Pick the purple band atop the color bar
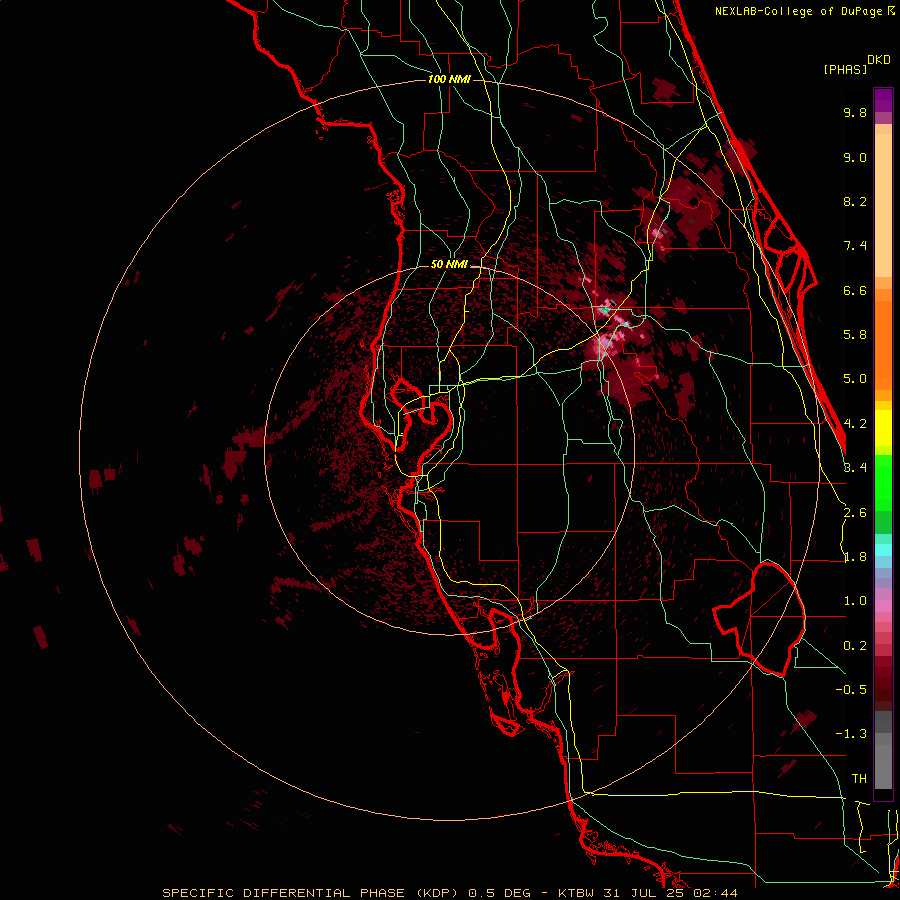The height and width of the screenshot is (900, 900). tap(883, 100)
